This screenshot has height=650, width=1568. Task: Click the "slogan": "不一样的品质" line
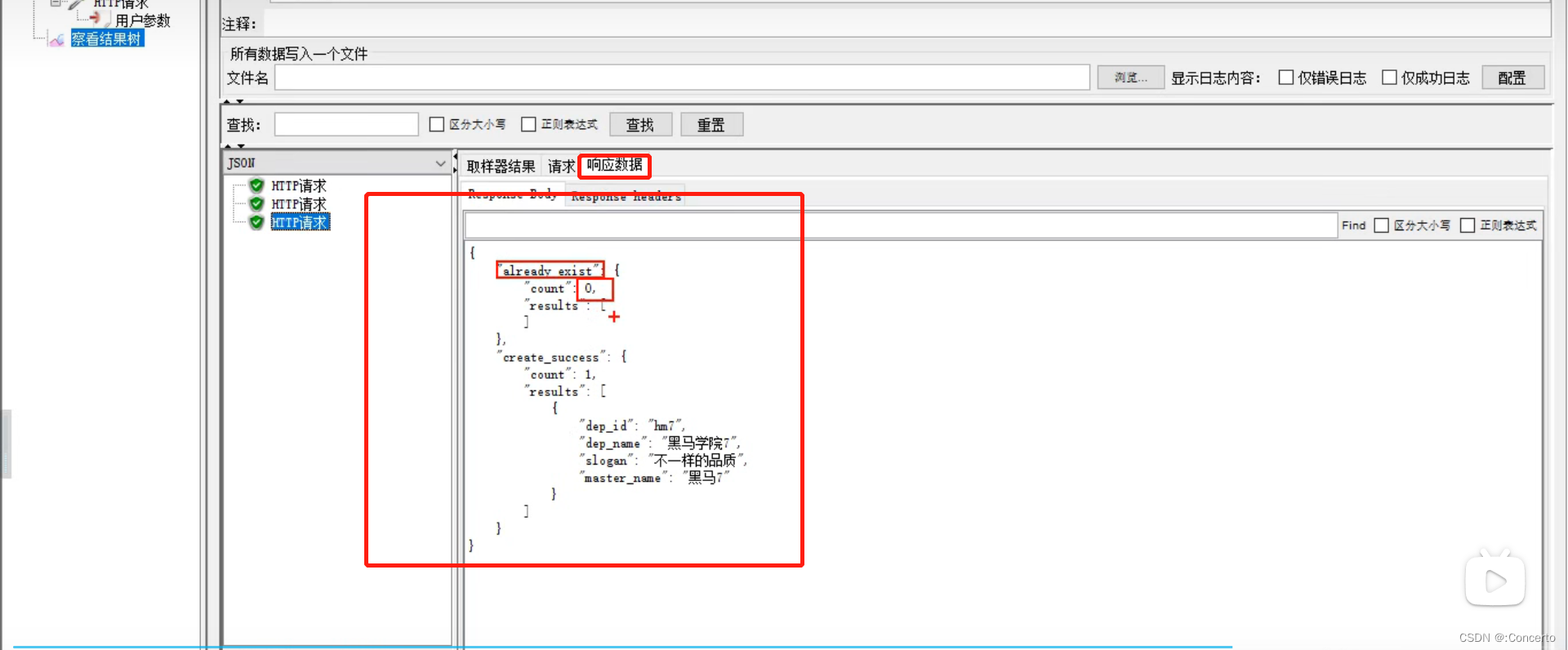click(x=663, y=460)
